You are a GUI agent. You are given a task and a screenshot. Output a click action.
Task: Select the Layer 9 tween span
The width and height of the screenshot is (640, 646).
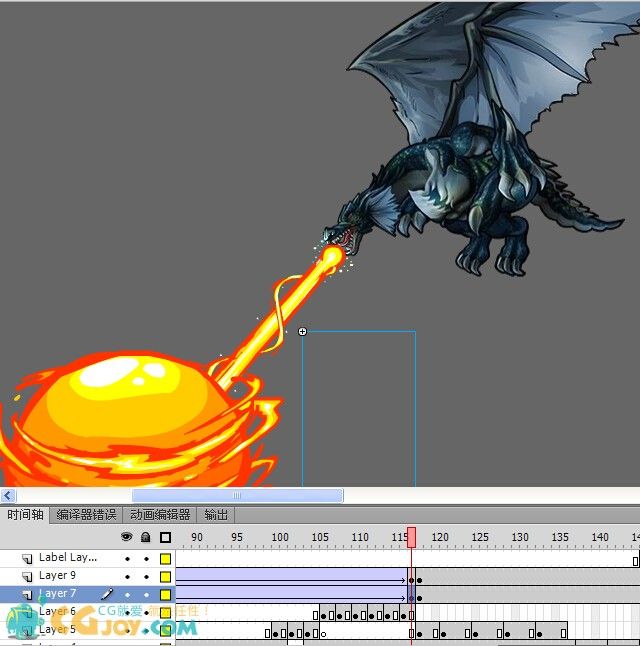click(291, 577)
